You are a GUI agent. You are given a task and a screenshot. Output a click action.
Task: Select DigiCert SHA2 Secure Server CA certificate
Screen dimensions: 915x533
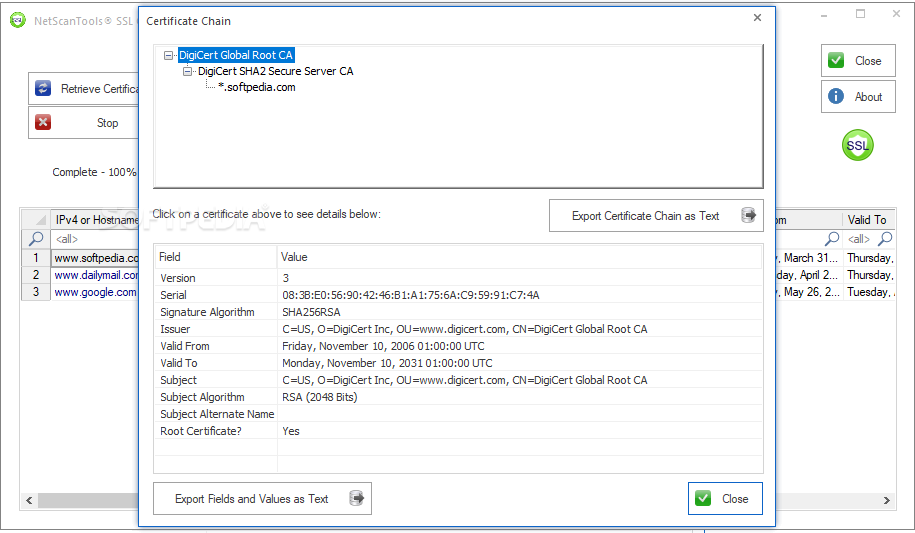click(275, 71)
